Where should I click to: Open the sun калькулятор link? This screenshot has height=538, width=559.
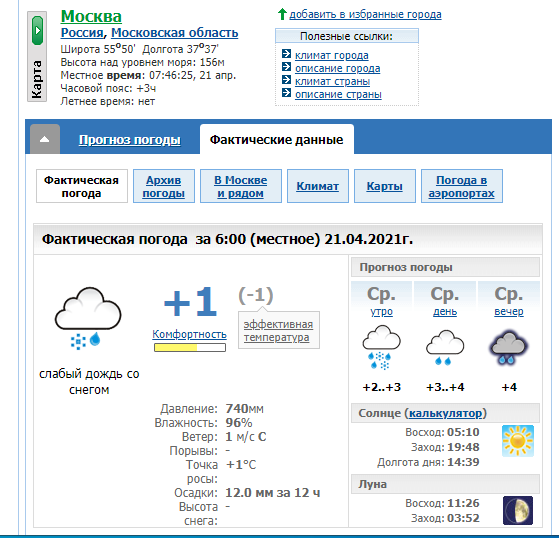click(446, 413)
